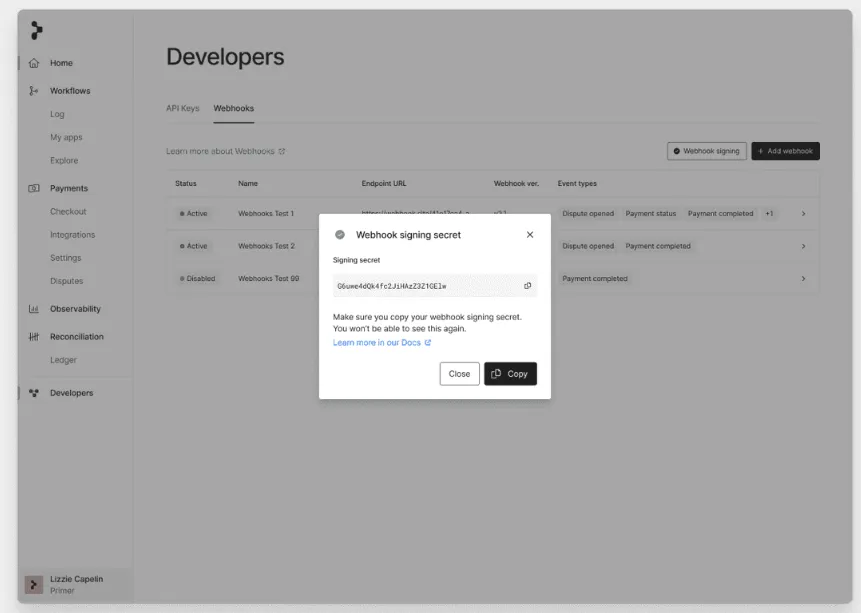Open My apps in the sidebar
This screenshot has height=613, width=861.
tap(66, 137)
